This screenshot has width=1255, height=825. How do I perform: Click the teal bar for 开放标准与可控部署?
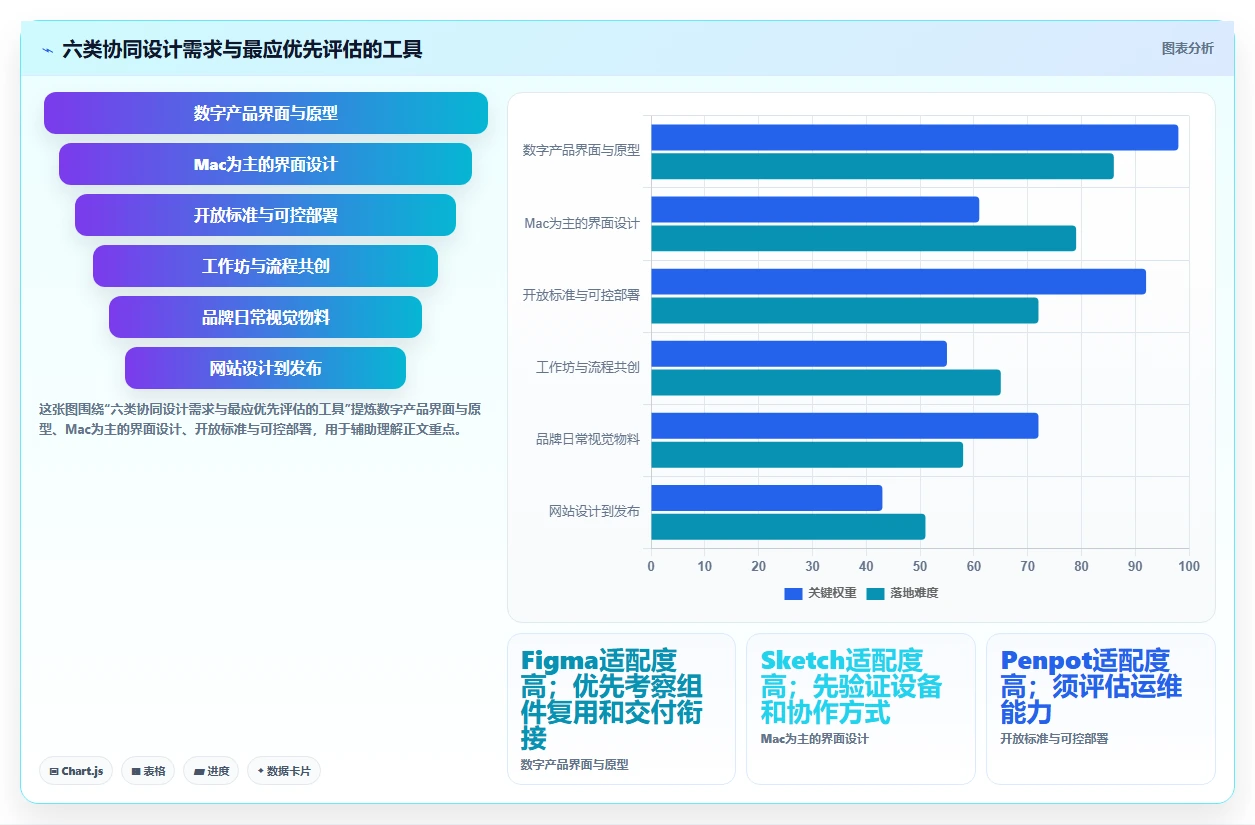click(x=845, y=310)
